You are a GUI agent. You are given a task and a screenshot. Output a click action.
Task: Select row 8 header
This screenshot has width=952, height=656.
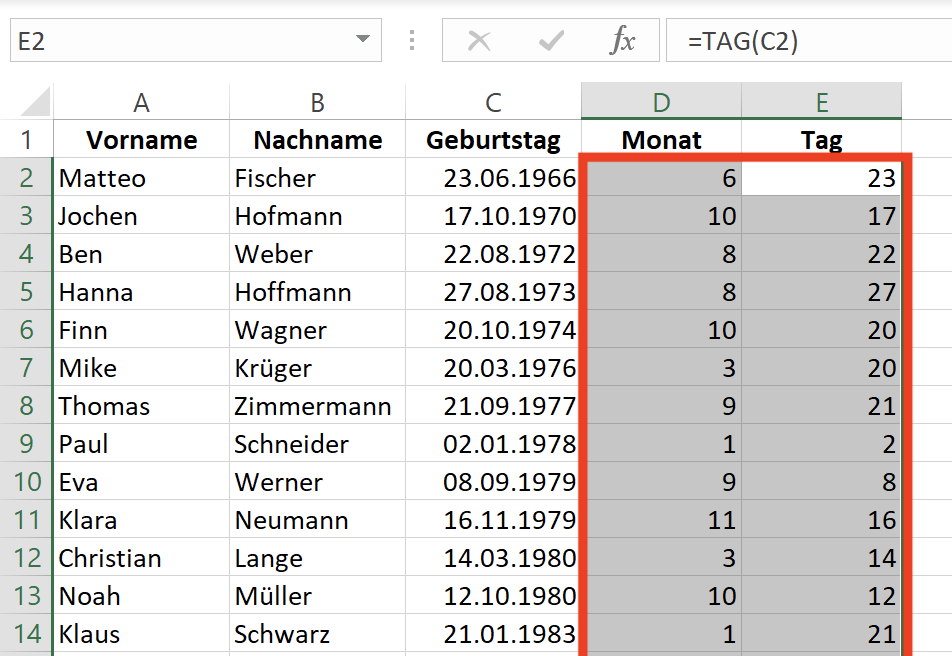[27, 405]
